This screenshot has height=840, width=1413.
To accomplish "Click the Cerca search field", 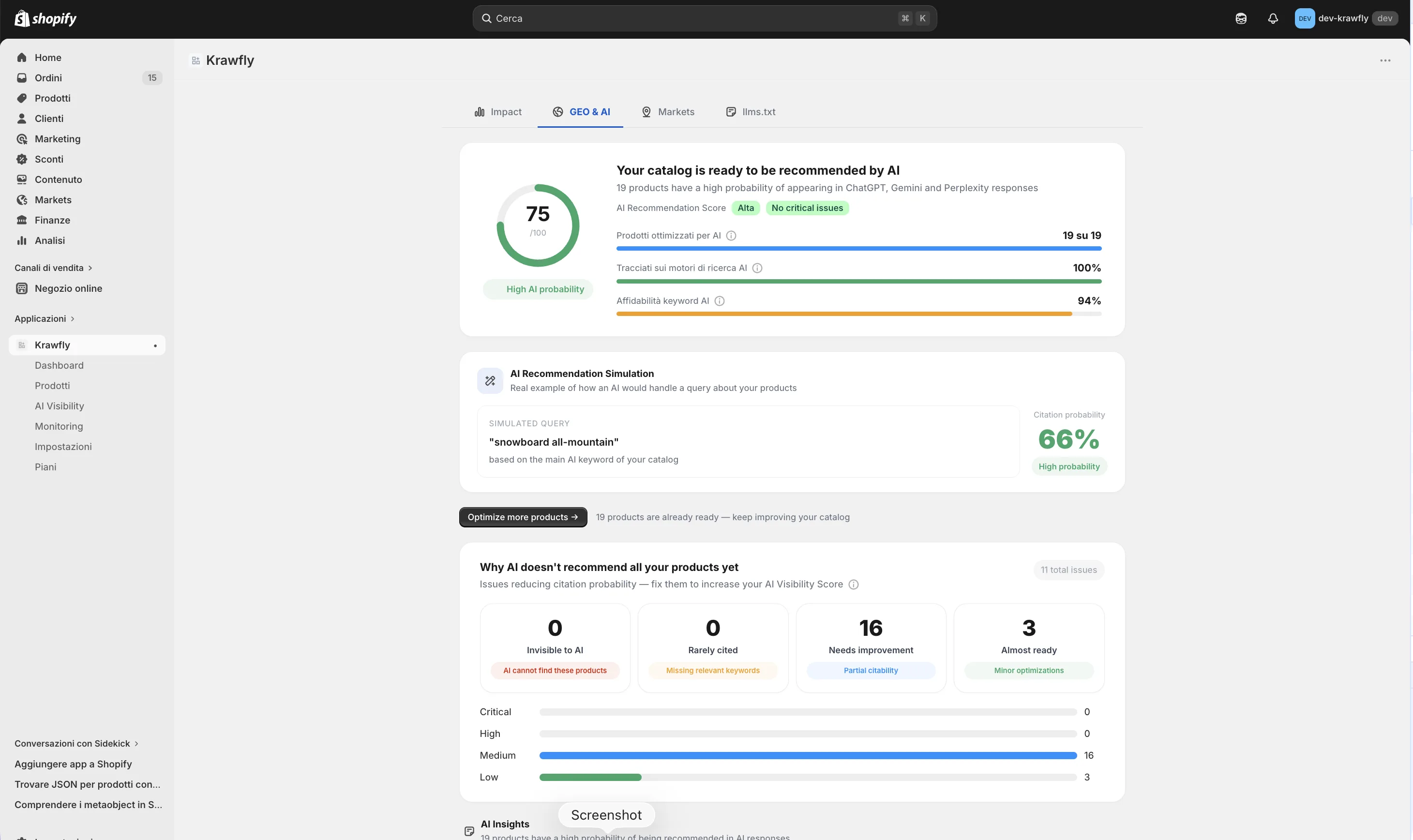I will coord(704,19).
